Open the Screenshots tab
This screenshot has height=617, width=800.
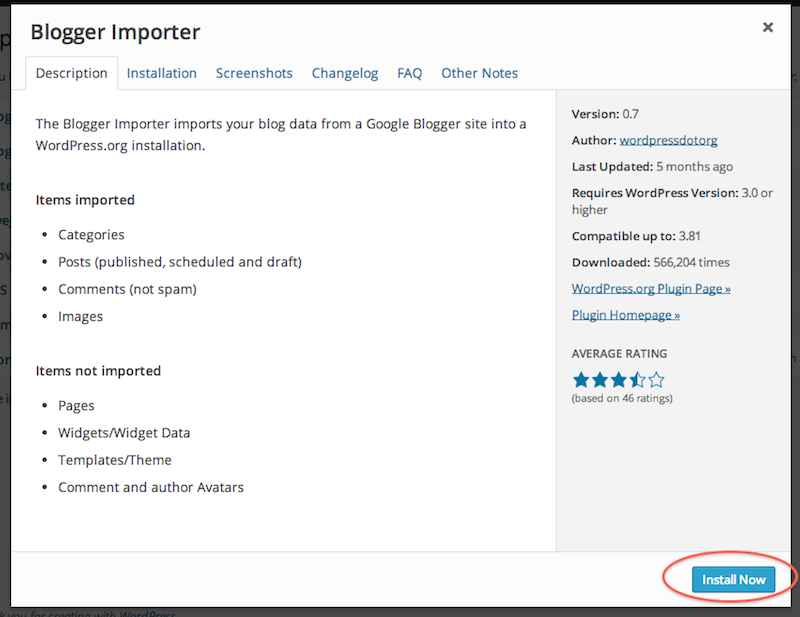254,73
